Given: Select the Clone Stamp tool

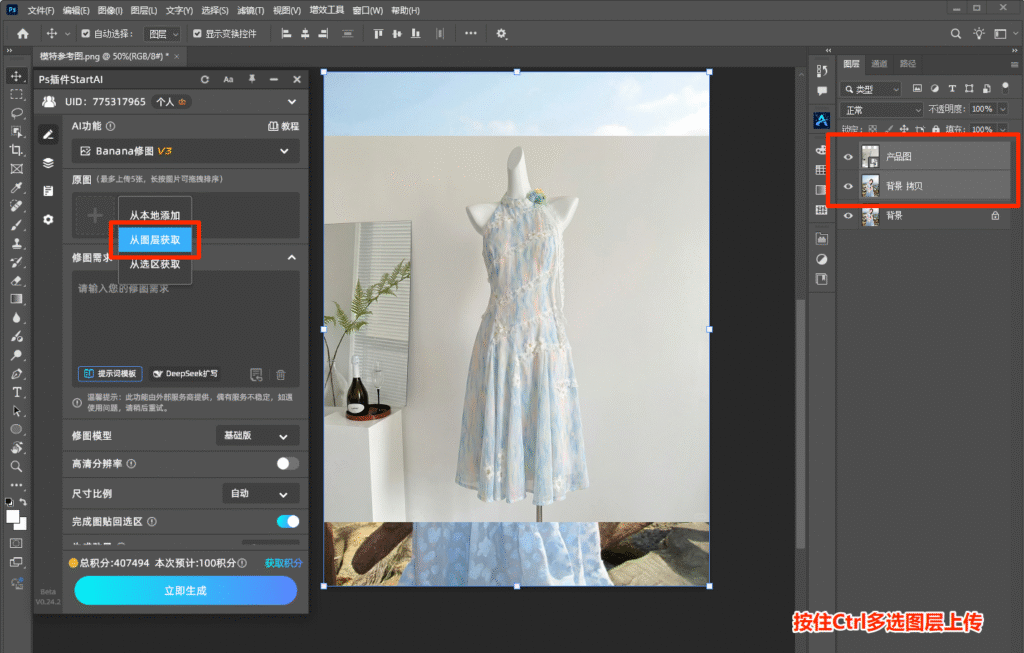Looking at the screenshot, I should coord(16,243).
